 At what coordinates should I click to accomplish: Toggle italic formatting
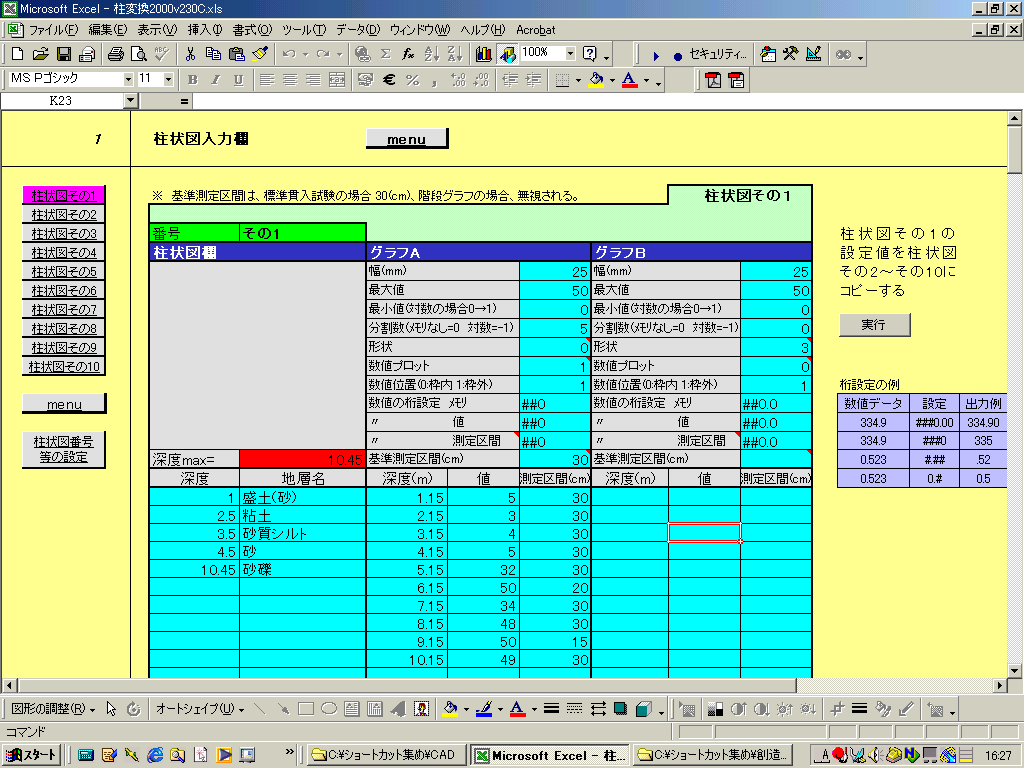216,80
